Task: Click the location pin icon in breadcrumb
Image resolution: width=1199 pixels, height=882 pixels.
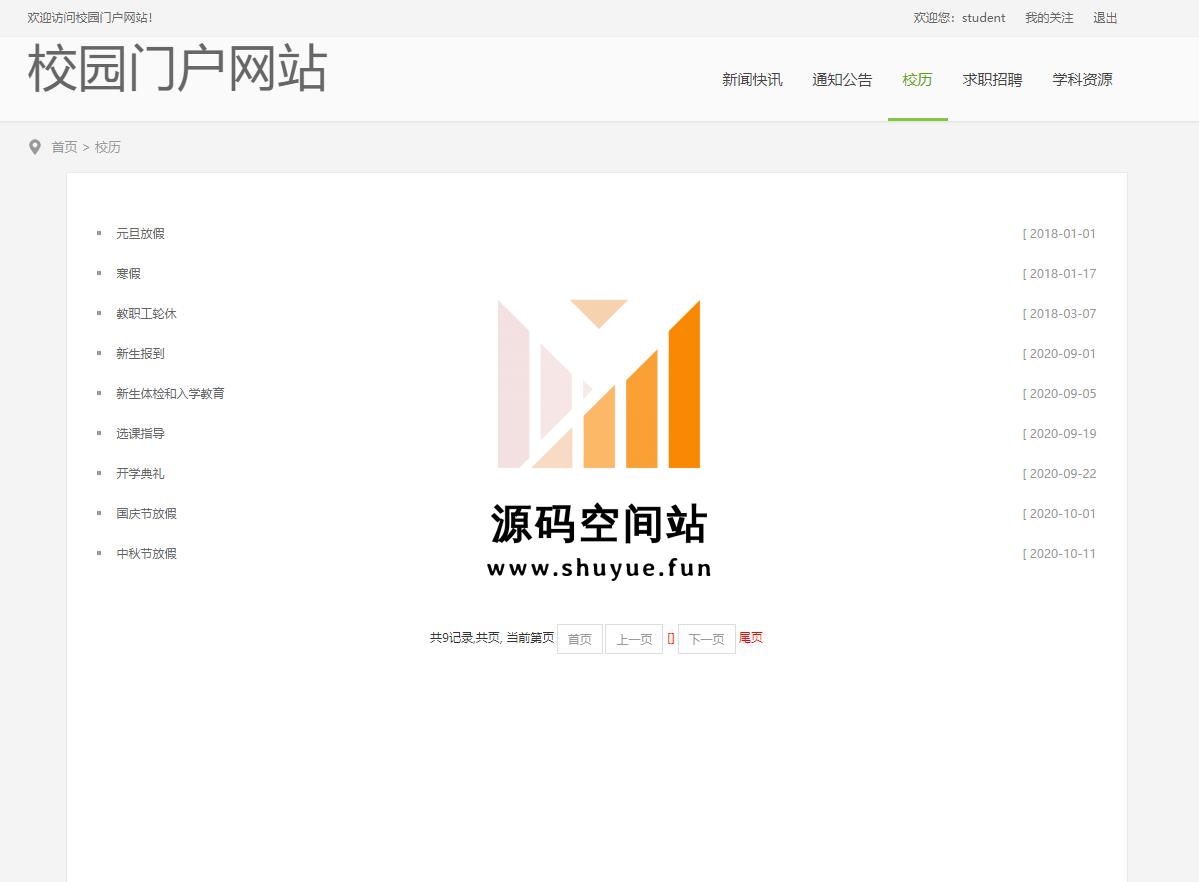Action: tap(34, 147)
